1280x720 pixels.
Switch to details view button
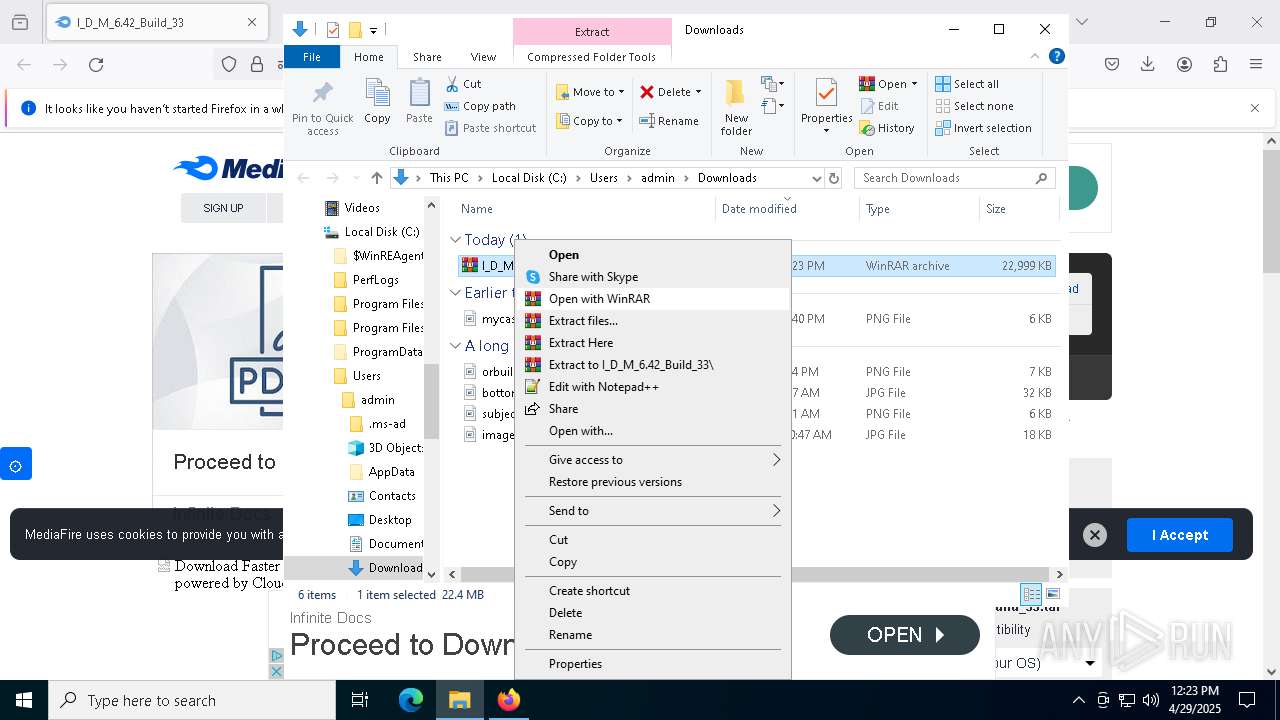point(1031,594)
